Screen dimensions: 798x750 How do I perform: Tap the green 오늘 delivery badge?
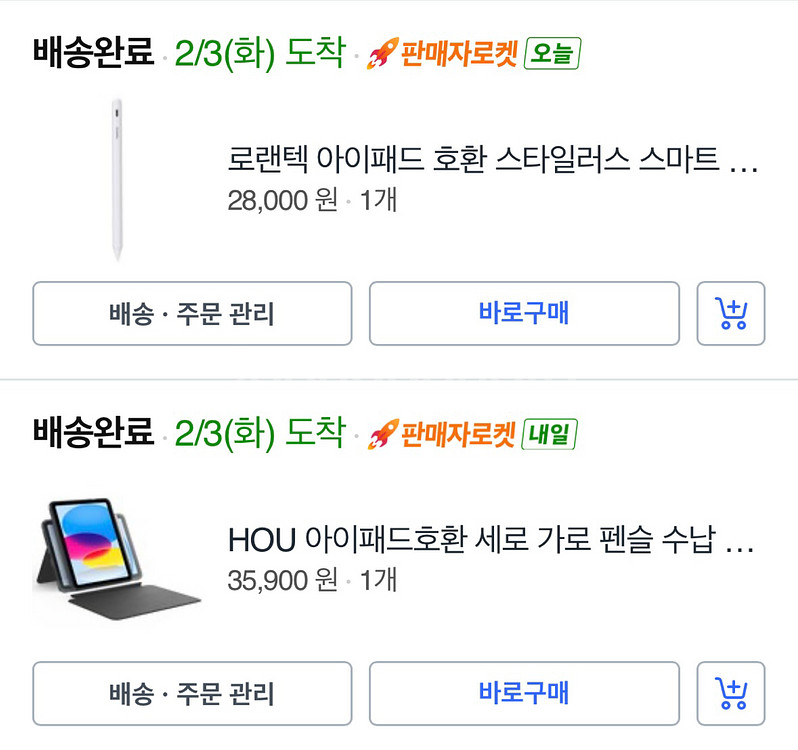[552, 53]
